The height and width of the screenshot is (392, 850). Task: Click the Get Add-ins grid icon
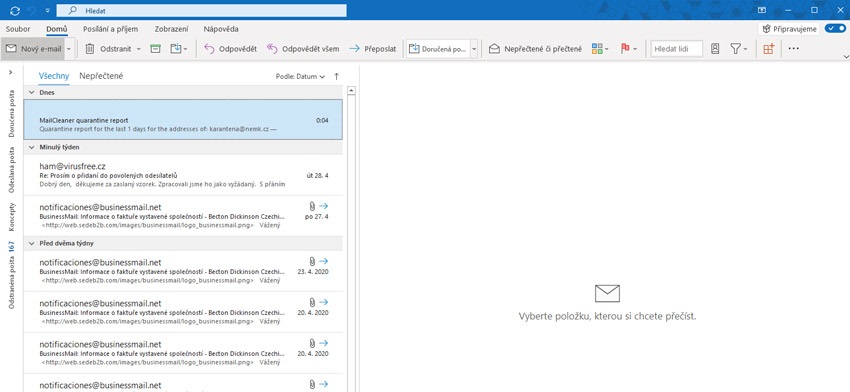(768, 49)
